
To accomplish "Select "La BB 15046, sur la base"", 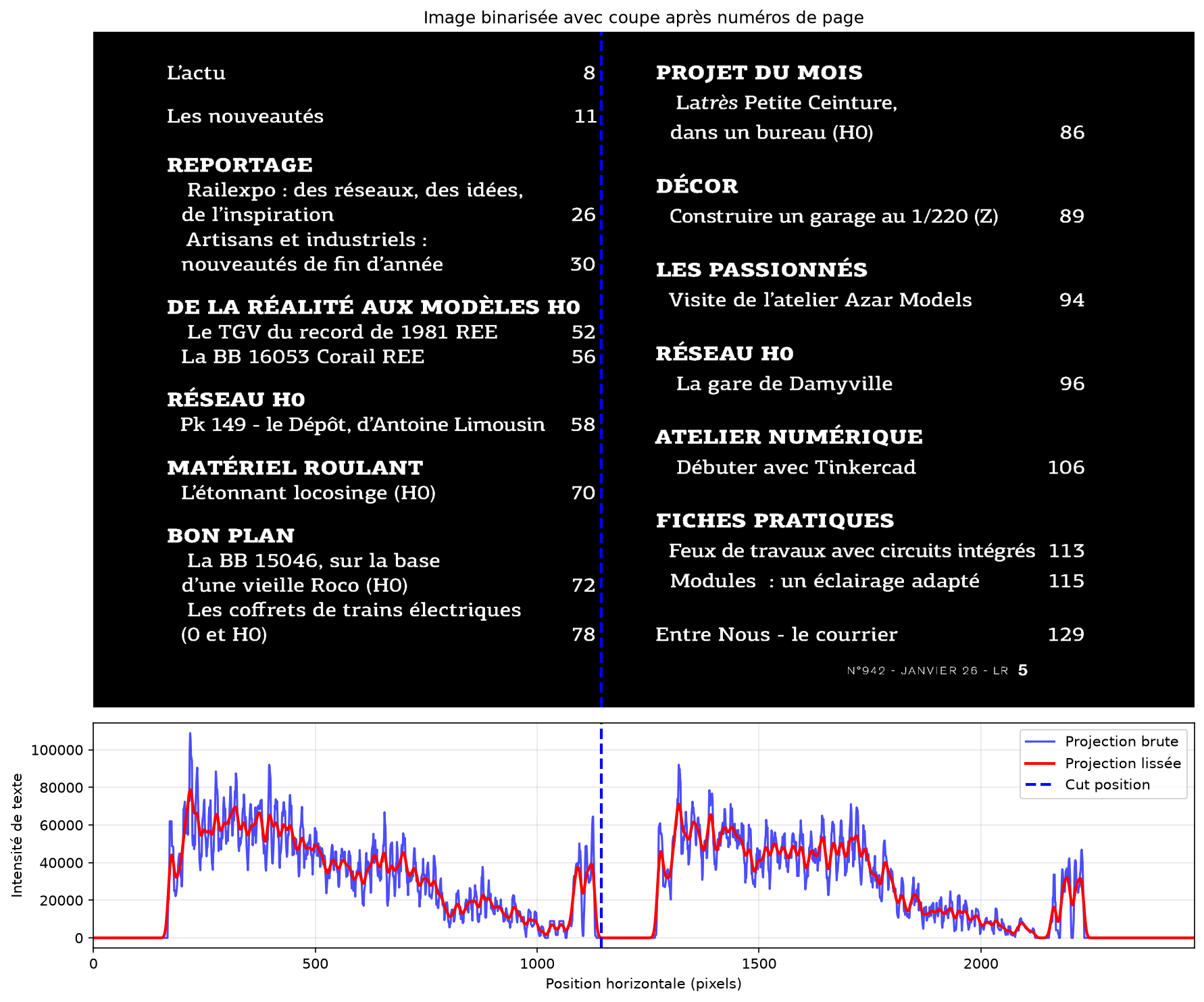I will click(313, 561).
